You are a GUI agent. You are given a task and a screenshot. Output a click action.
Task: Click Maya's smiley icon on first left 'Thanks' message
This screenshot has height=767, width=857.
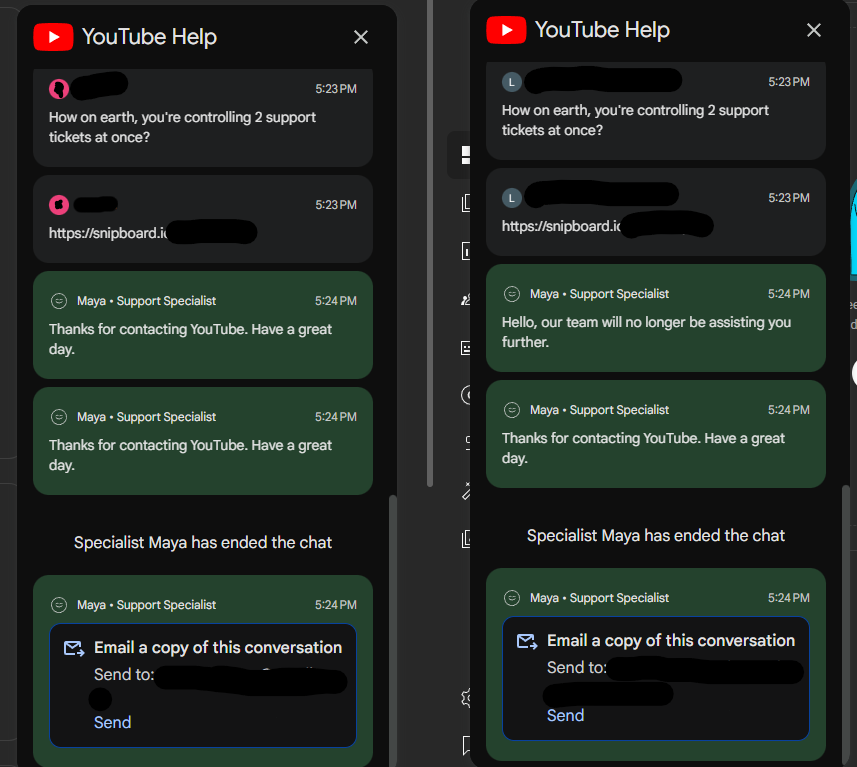tap(58, 301)
